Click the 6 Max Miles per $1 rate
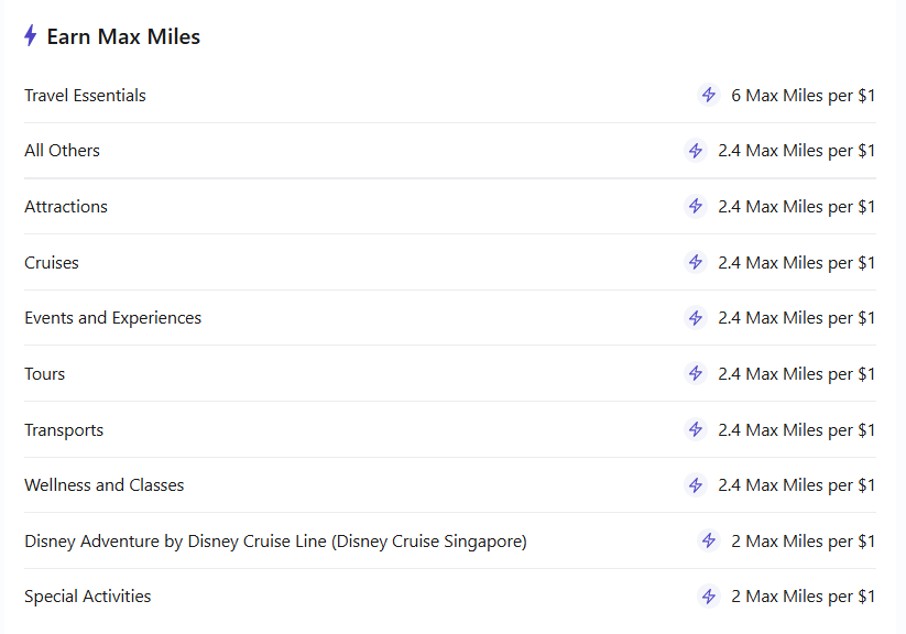The width and height of the screenshot is (906, 634). pos(803,96)
